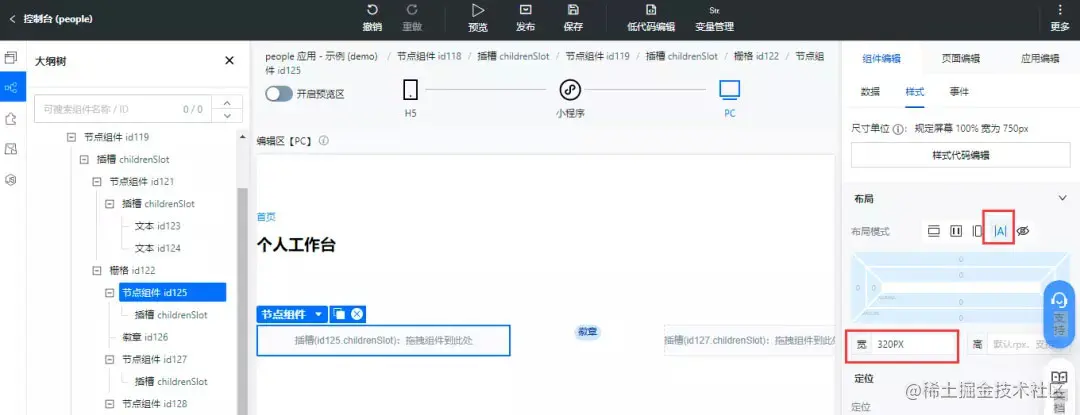Open the 数据 sub-tab
The width and height of the screenshot is (1080, 415).
point(871,92)
